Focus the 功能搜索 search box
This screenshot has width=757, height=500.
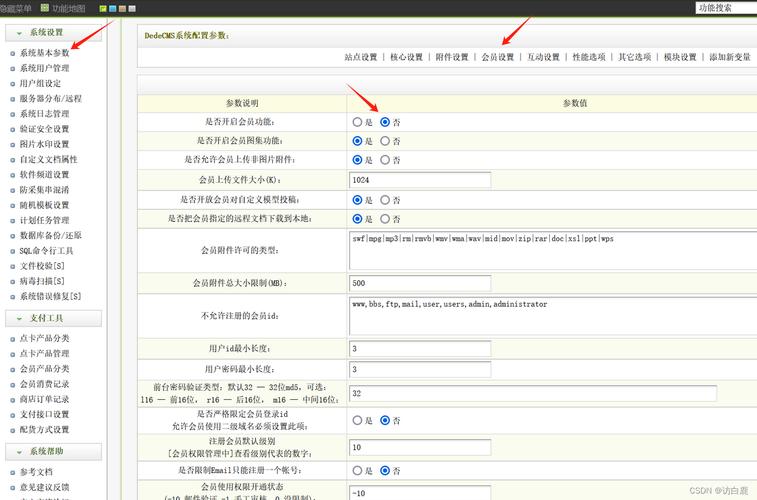click(x=726, y=8)
